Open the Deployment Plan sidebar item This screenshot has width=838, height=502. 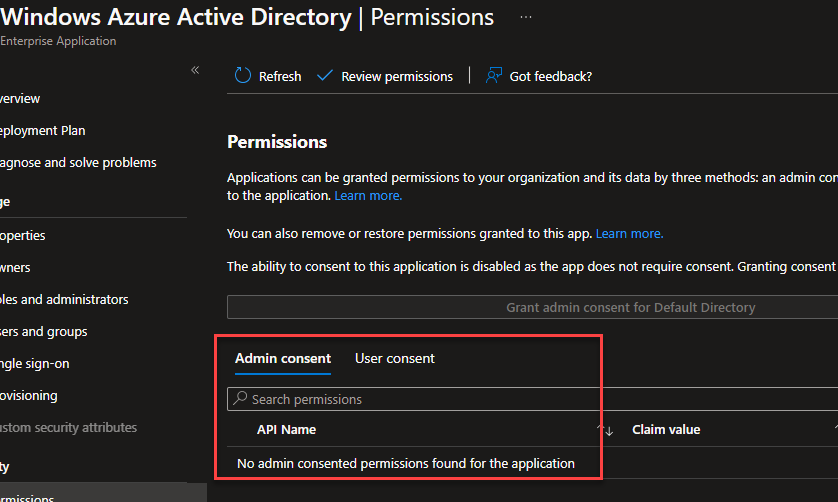pyautogui.click(x=43, y=130)
